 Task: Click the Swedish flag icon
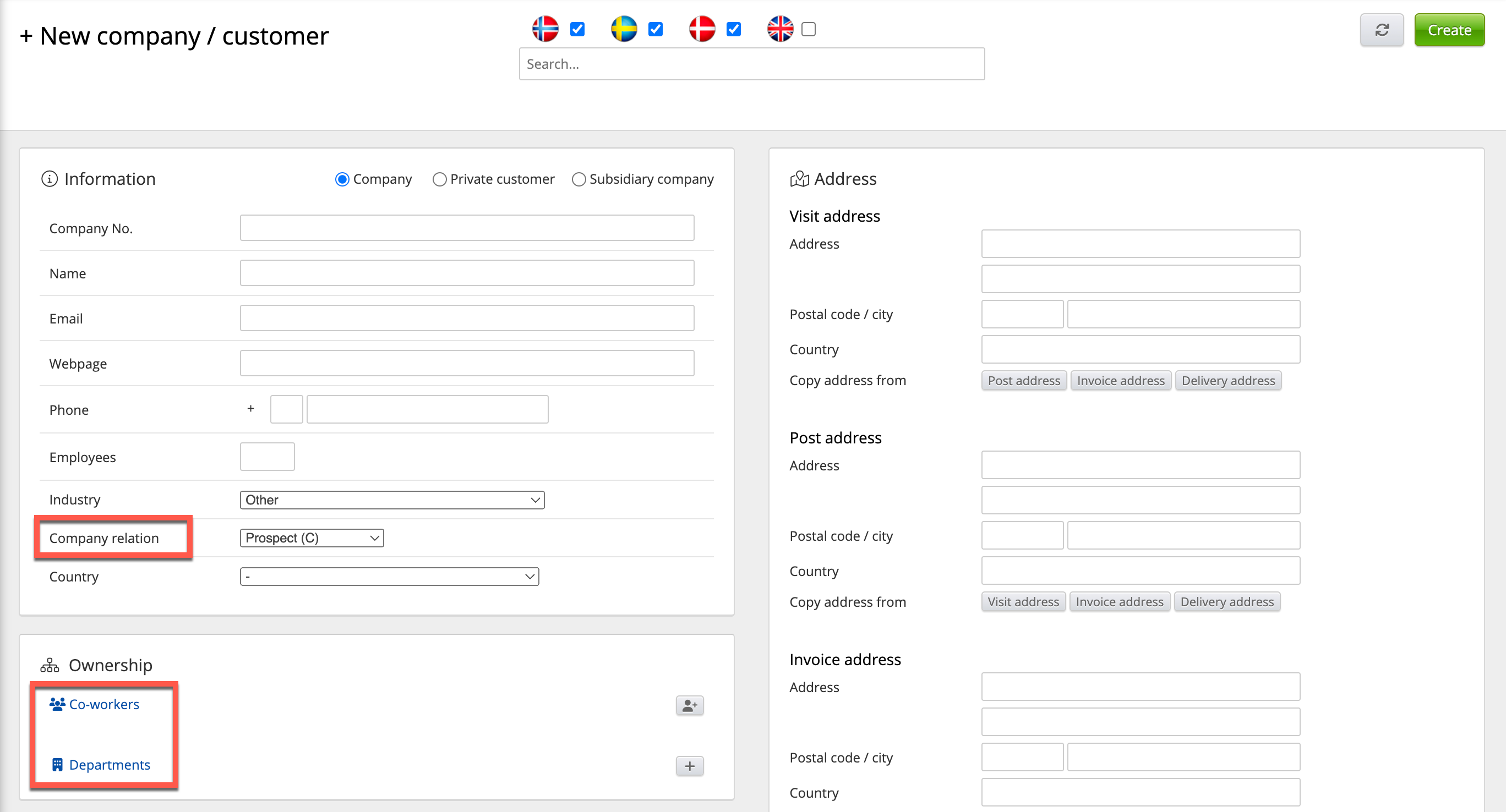click(x=624, y=29)
